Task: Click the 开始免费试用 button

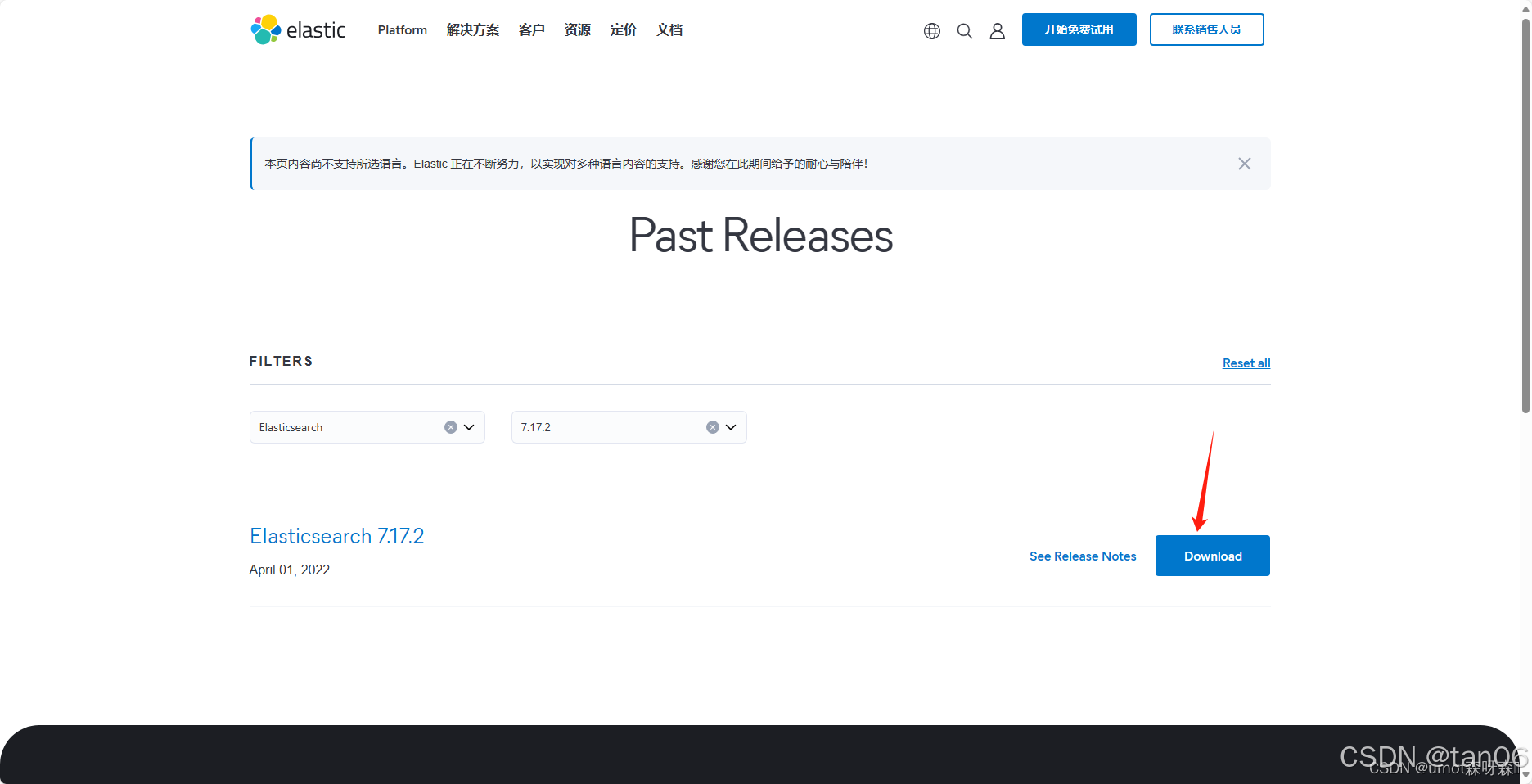Action: coord(1079,29)
